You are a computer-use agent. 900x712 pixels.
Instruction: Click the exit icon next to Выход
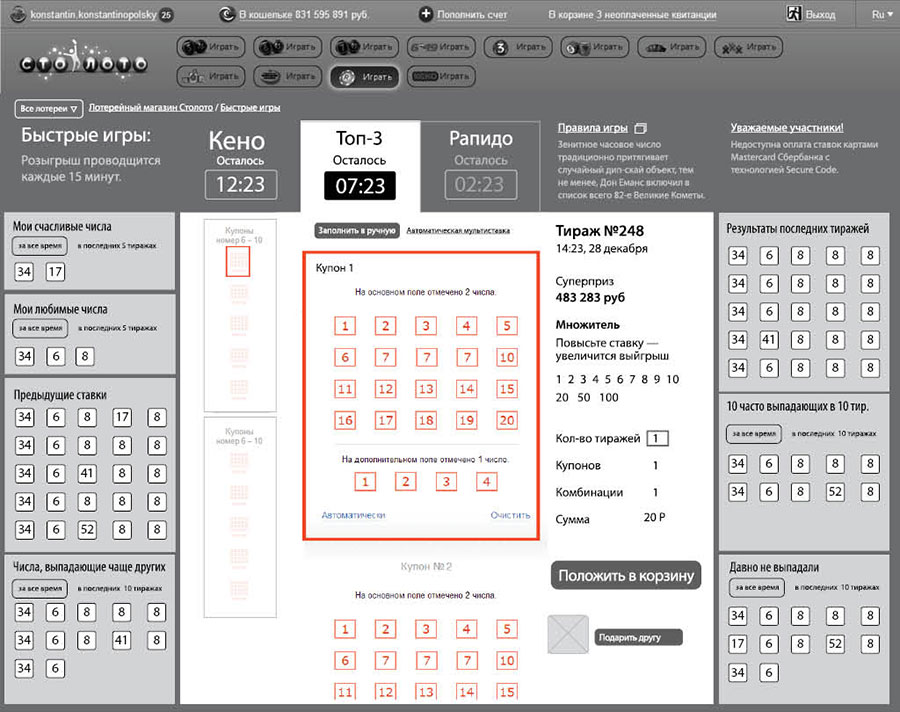[793, 15]
